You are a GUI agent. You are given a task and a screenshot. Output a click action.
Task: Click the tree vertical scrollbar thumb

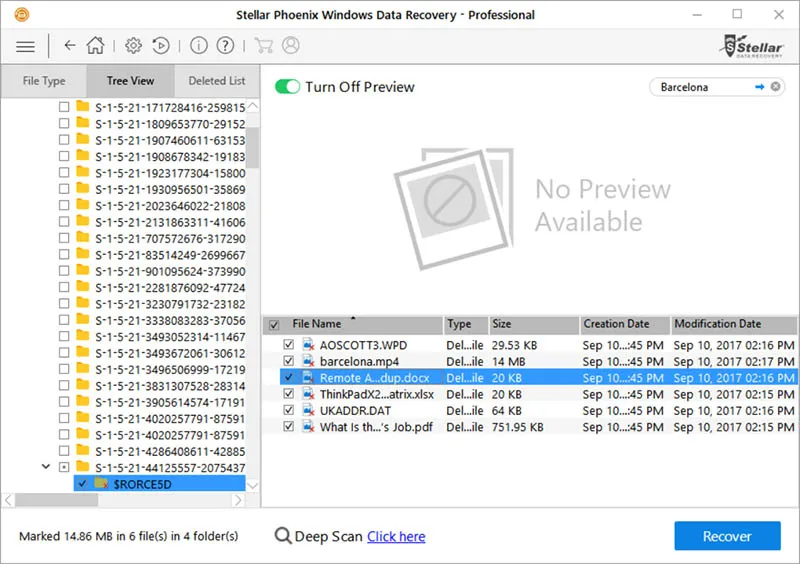tap(253, 148)
